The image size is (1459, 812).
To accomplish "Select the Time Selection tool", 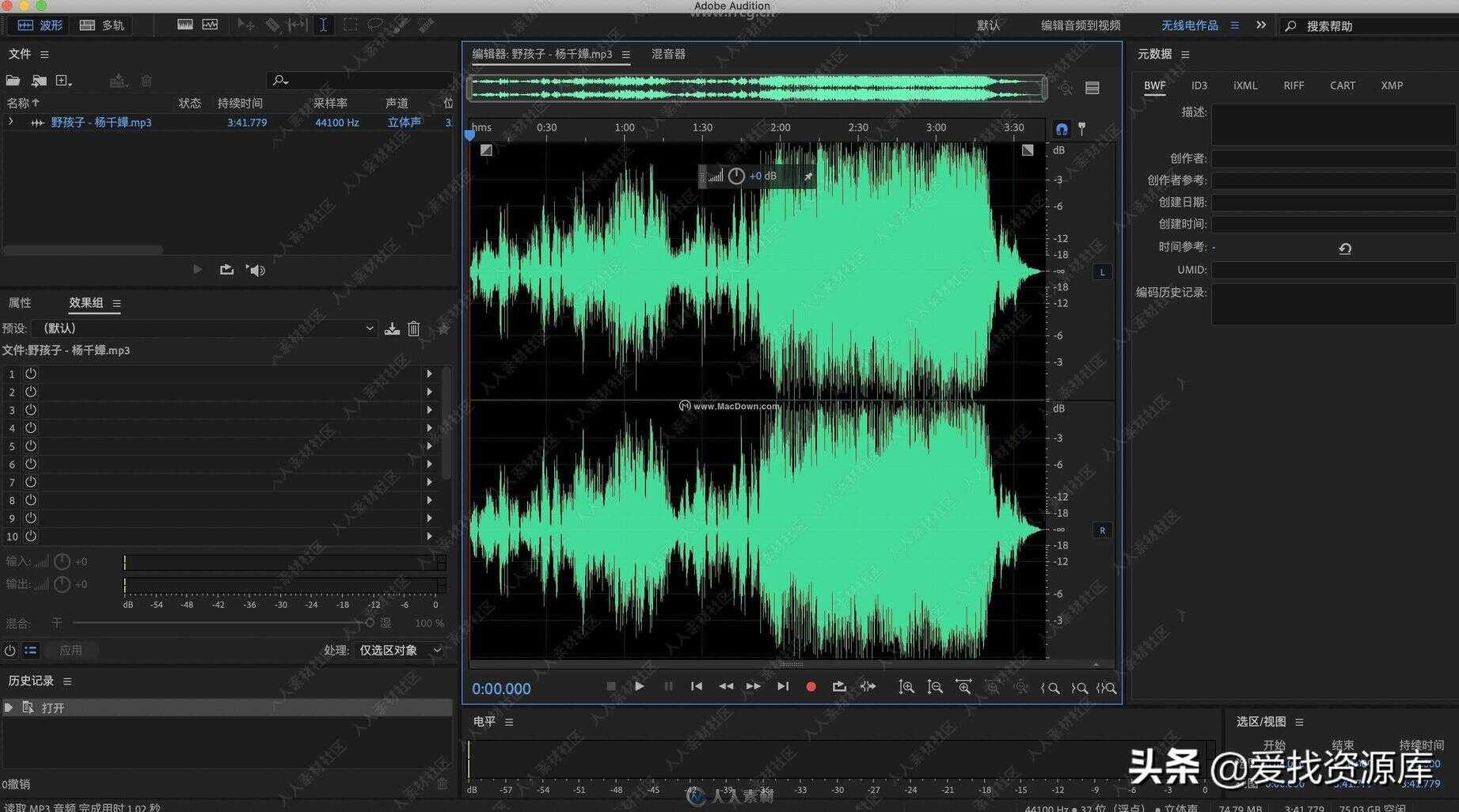I will pos(323,25).
